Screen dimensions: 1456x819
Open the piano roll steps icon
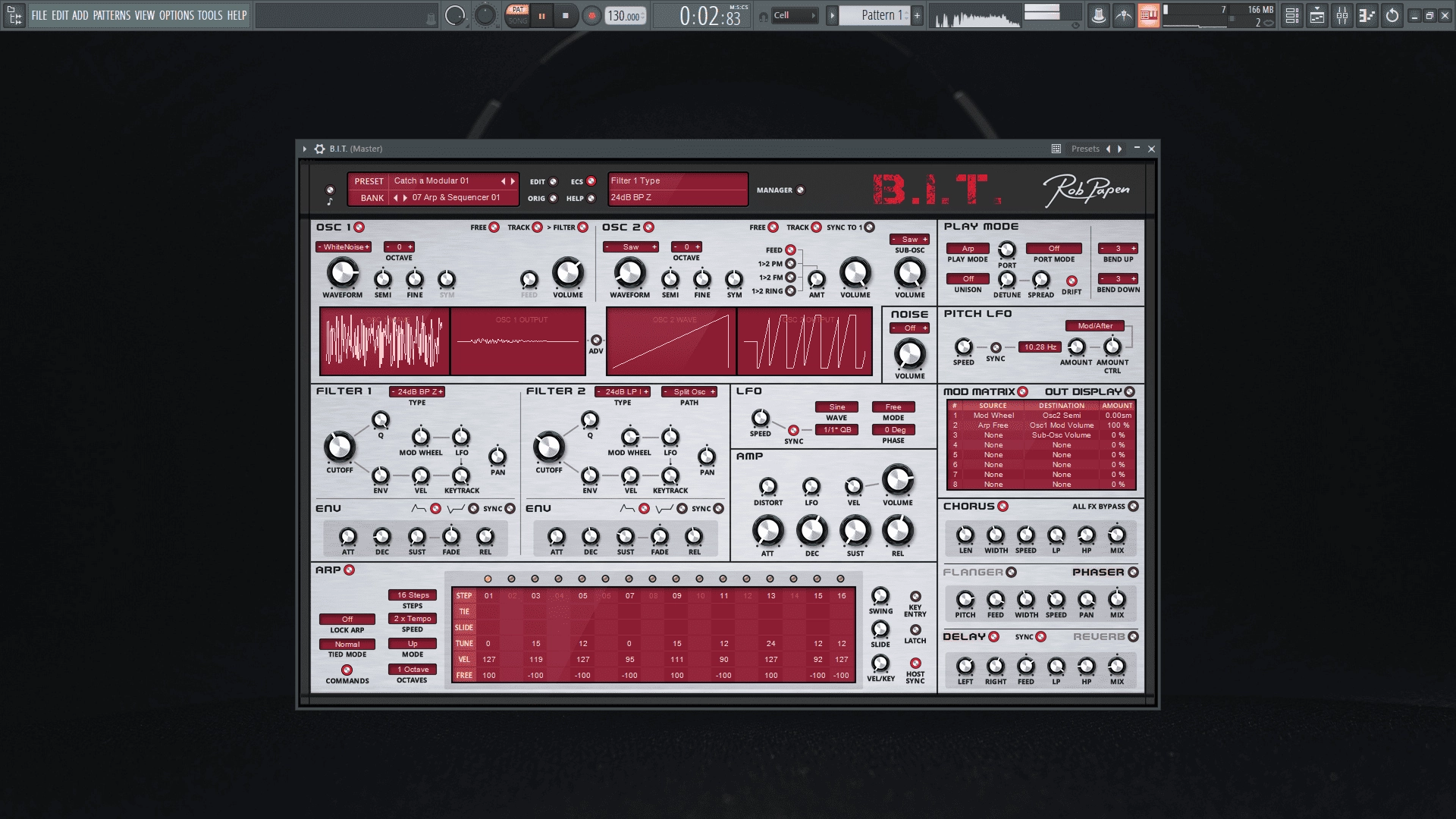coord(1367,15)
